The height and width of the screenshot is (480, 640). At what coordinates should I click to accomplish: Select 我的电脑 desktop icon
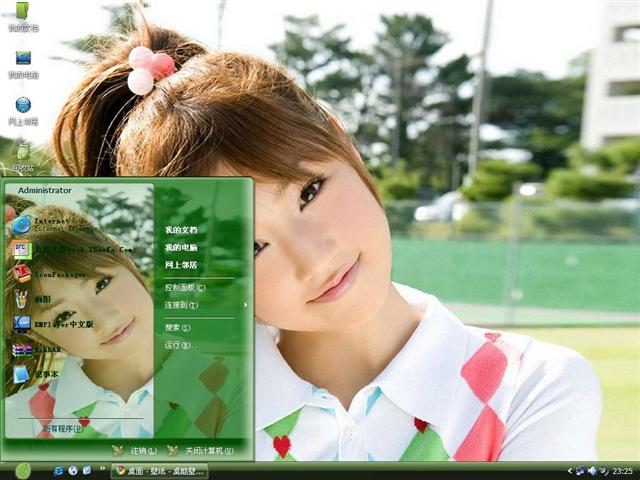(x=23, y=64)
